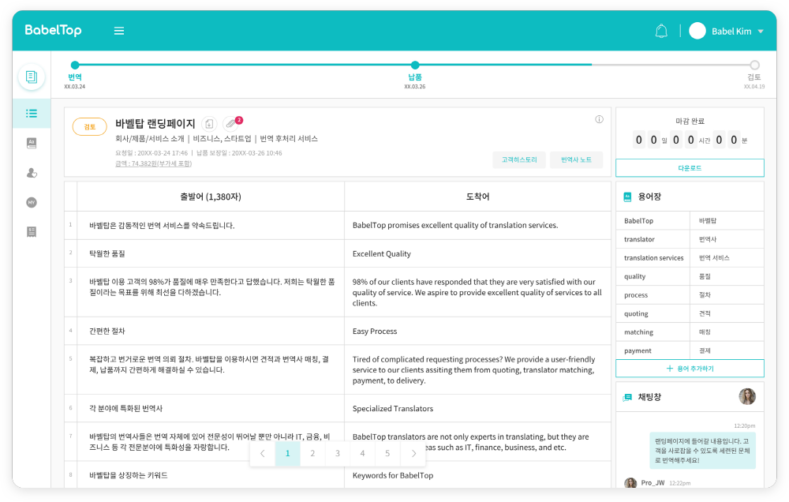Click the 다운로드 button
Image resolution: width=789 pixels, height=502 pixels.
tap(689, 168)
